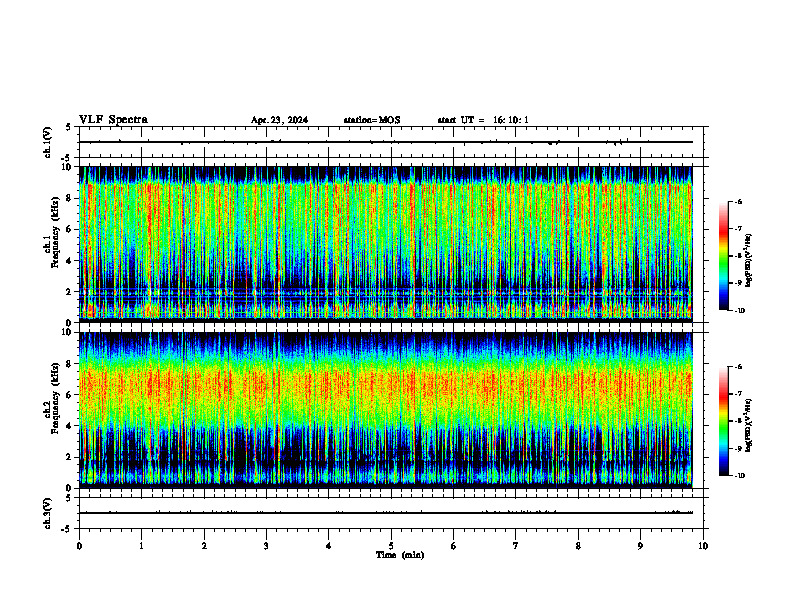The image size is (792, 612).
Task: Click the "ch.3(V)" axis label
Action: [47, 514]
